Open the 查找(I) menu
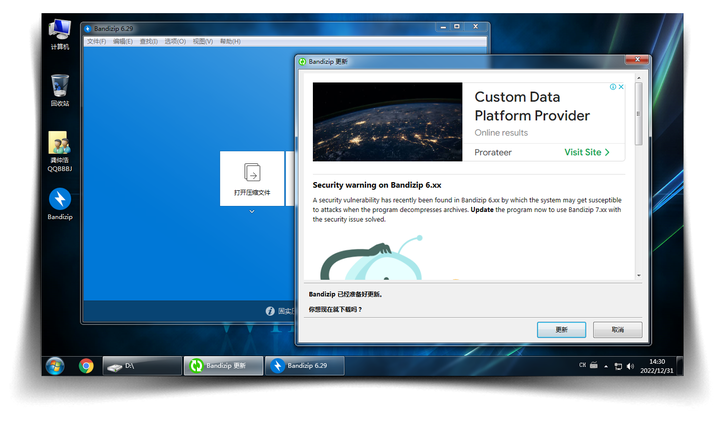This screenshot has width=720, height=427. (149, 41)
